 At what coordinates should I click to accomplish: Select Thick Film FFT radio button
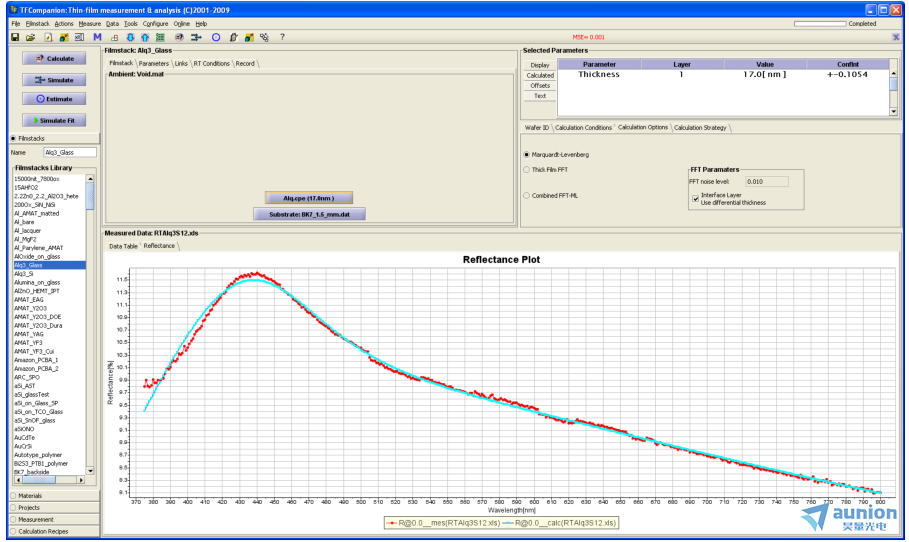coord(526,170)
